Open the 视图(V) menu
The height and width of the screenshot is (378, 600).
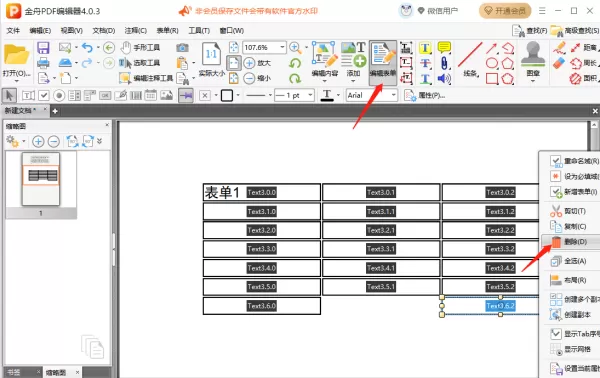(72, 30)
